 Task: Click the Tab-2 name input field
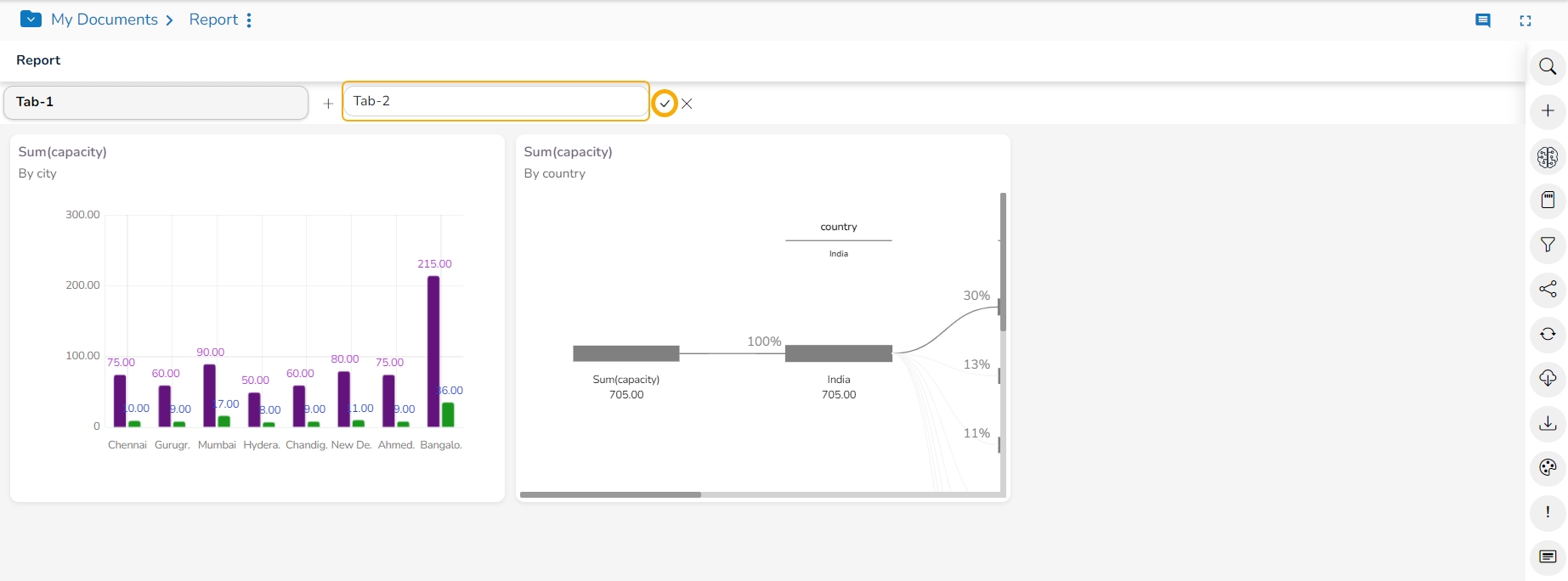(x=495, y=101)
